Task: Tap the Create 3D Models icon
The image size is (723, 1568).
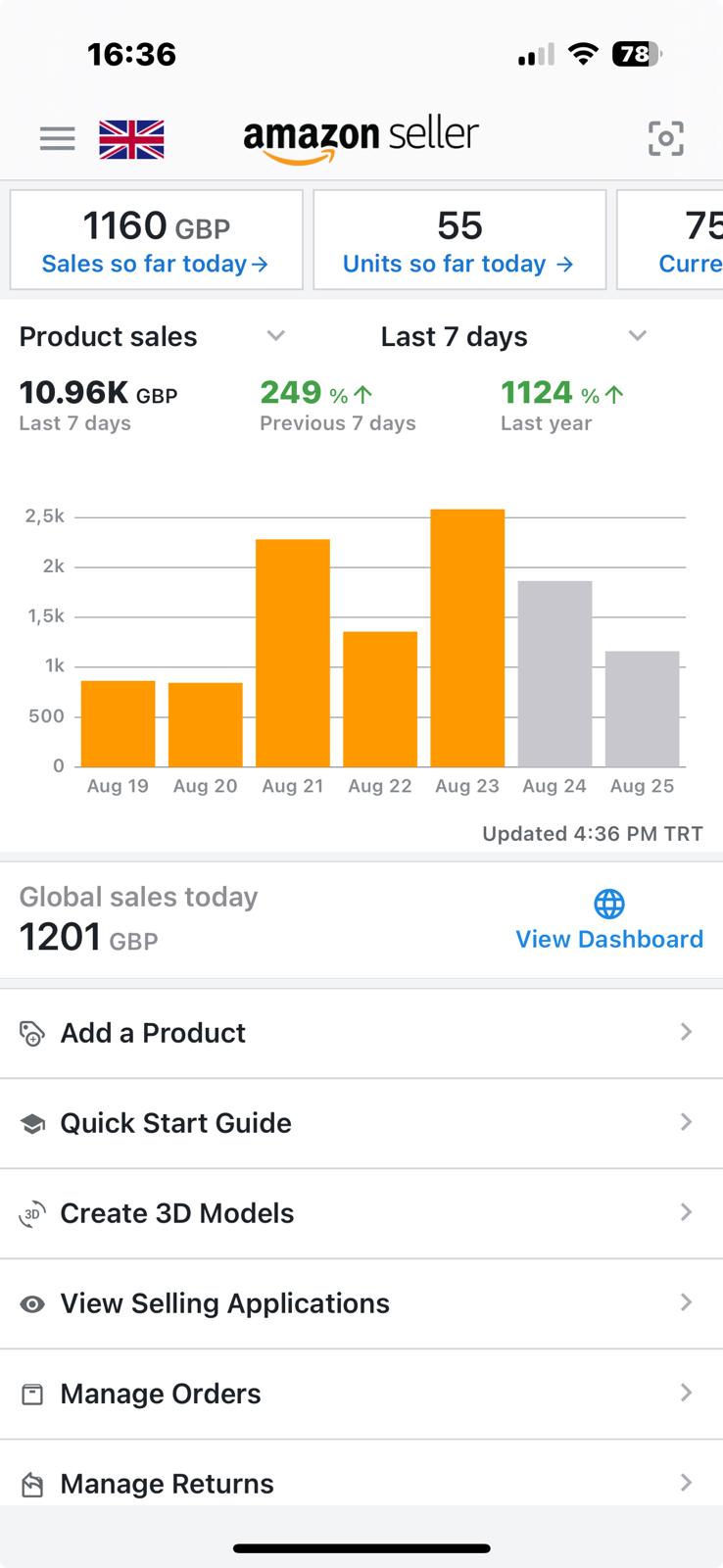Action: point(32,1214)
